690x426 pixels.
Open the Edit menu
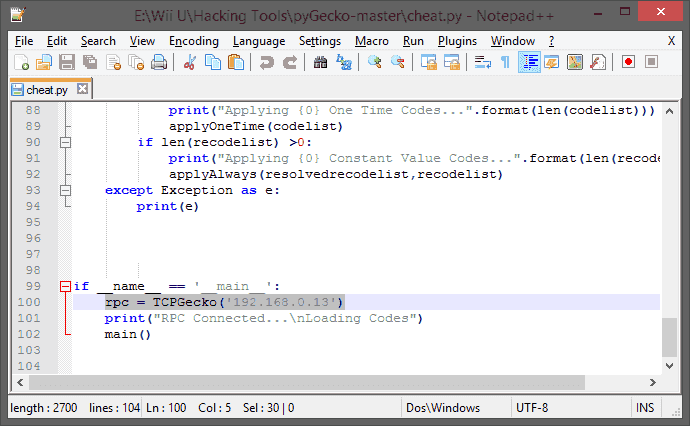(x=57, y=41)
